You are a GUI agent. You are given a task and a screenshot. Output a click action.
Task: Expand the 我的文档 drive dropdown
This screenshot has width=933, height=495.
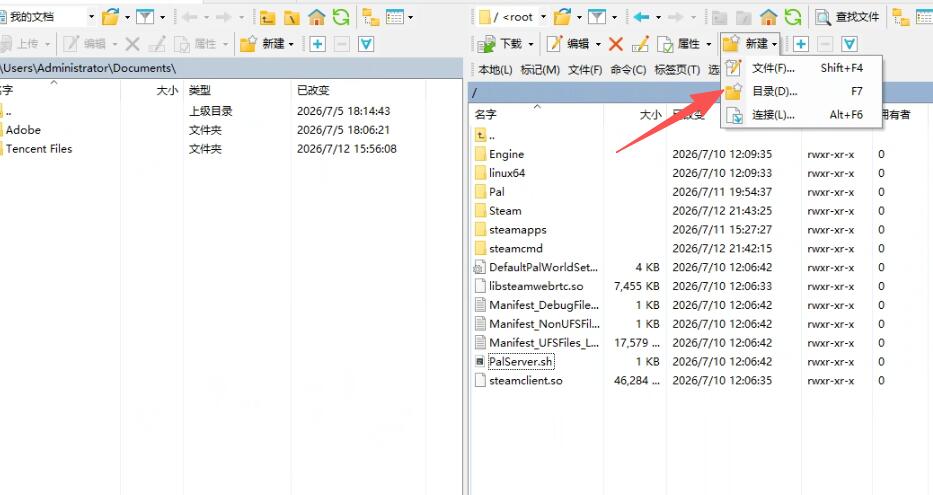(92, 17)
